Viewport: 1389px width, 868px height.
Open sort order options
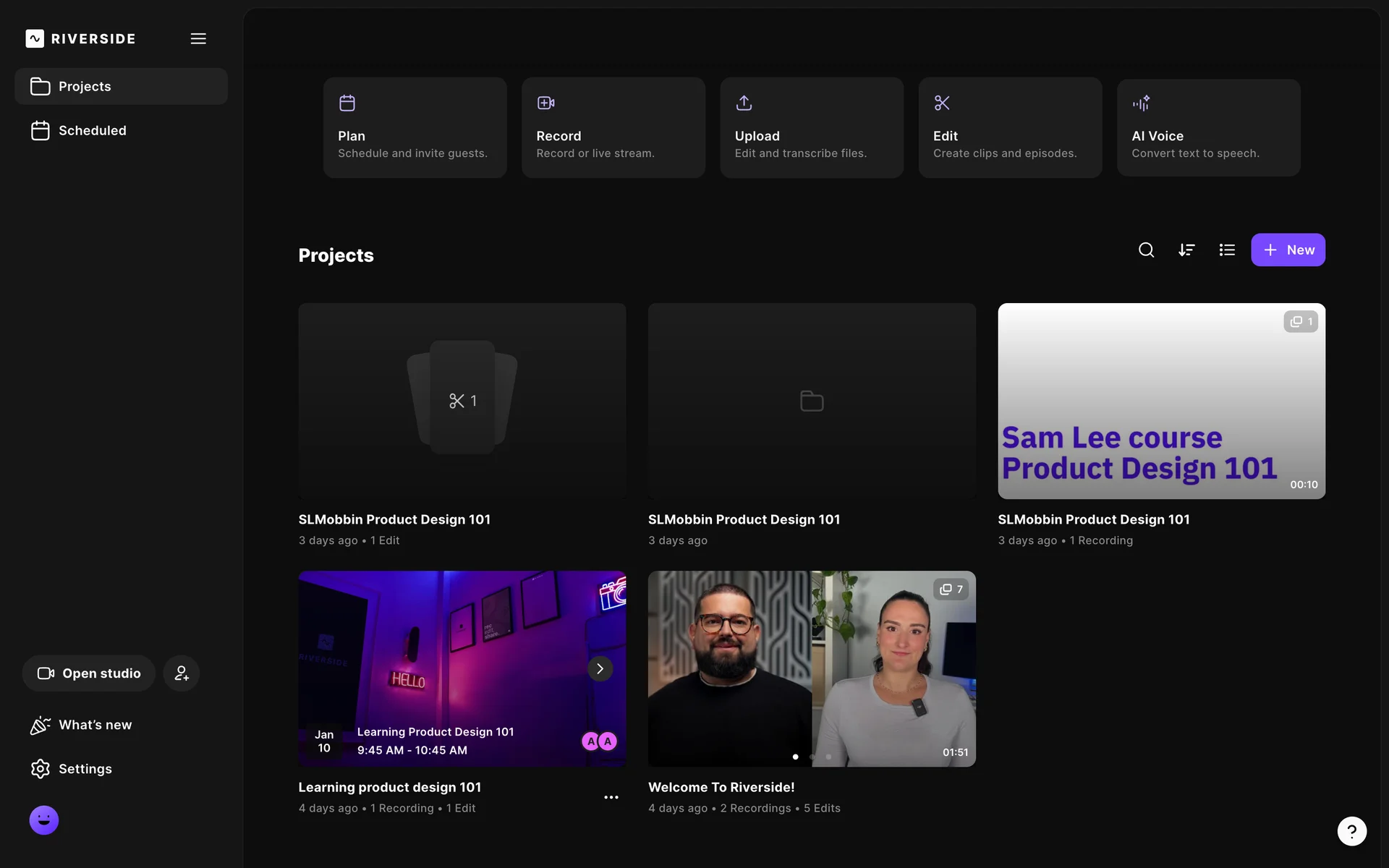(1186, 250)
